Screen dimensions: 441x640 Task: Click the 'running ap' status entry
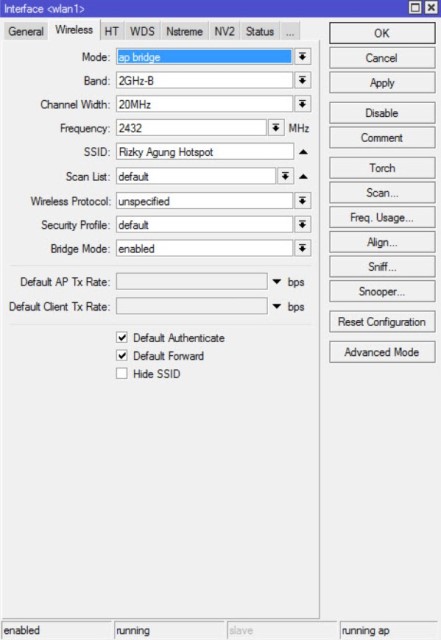click(x=389, y=630)
